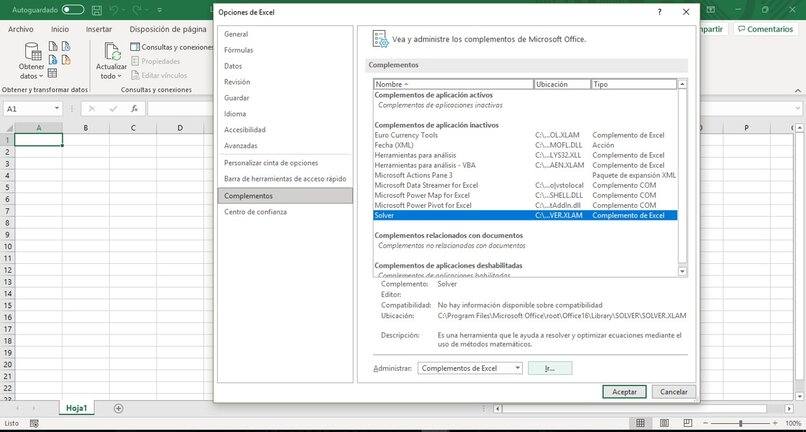806x432 pixels.
Task: Switch to Normal view icon
Action: pos(640,423)
